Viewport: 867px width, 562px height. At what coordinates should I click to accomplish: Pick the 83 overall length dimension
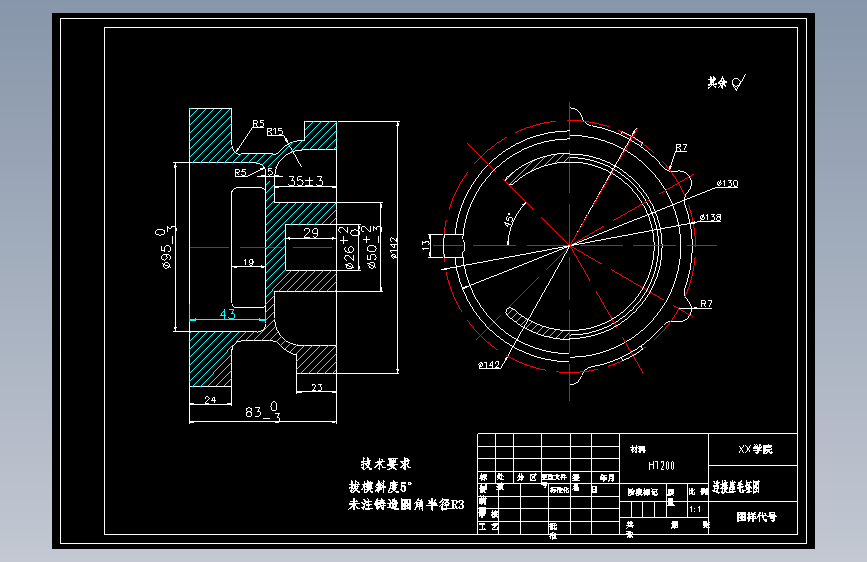coord(263,412)
